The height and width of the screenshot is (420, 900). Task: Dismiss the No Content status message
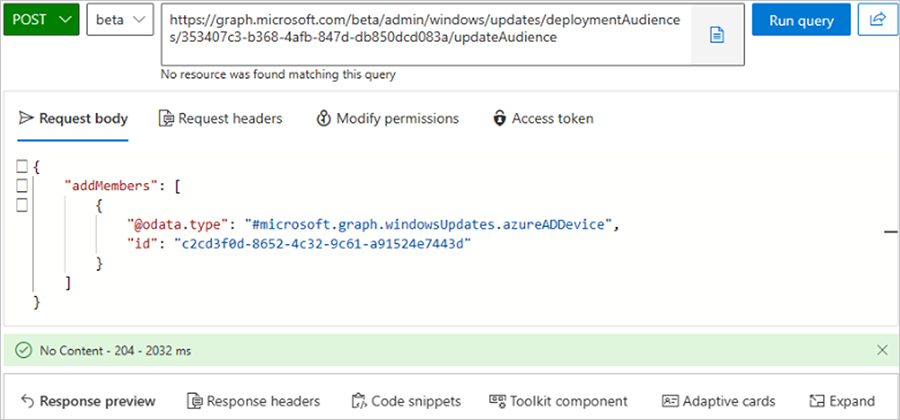coord(881,350)
